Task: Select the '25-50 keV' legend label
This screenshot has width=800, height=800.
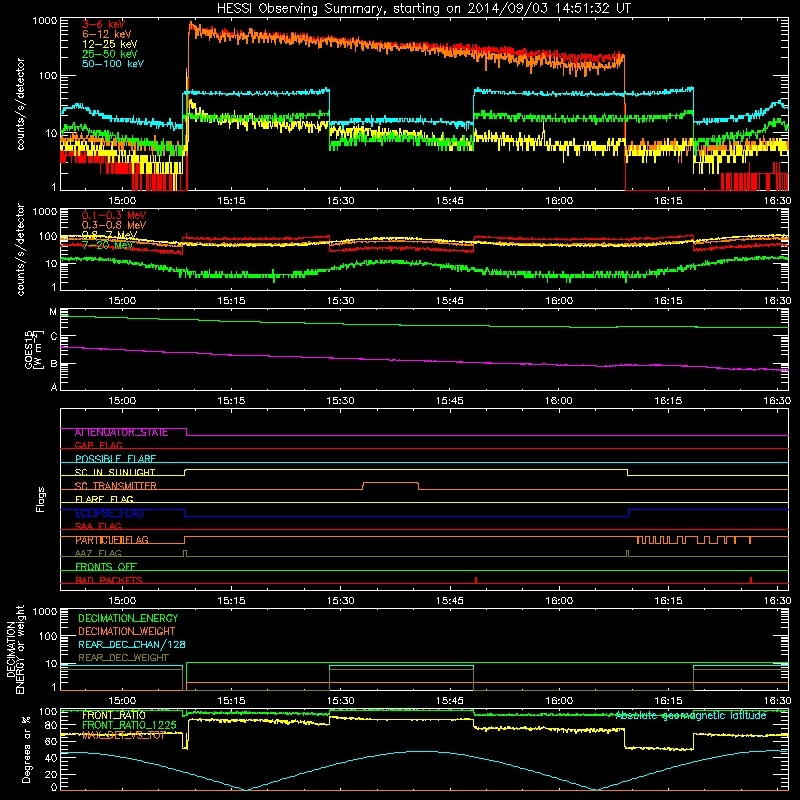Action: [x=110, y=54]
